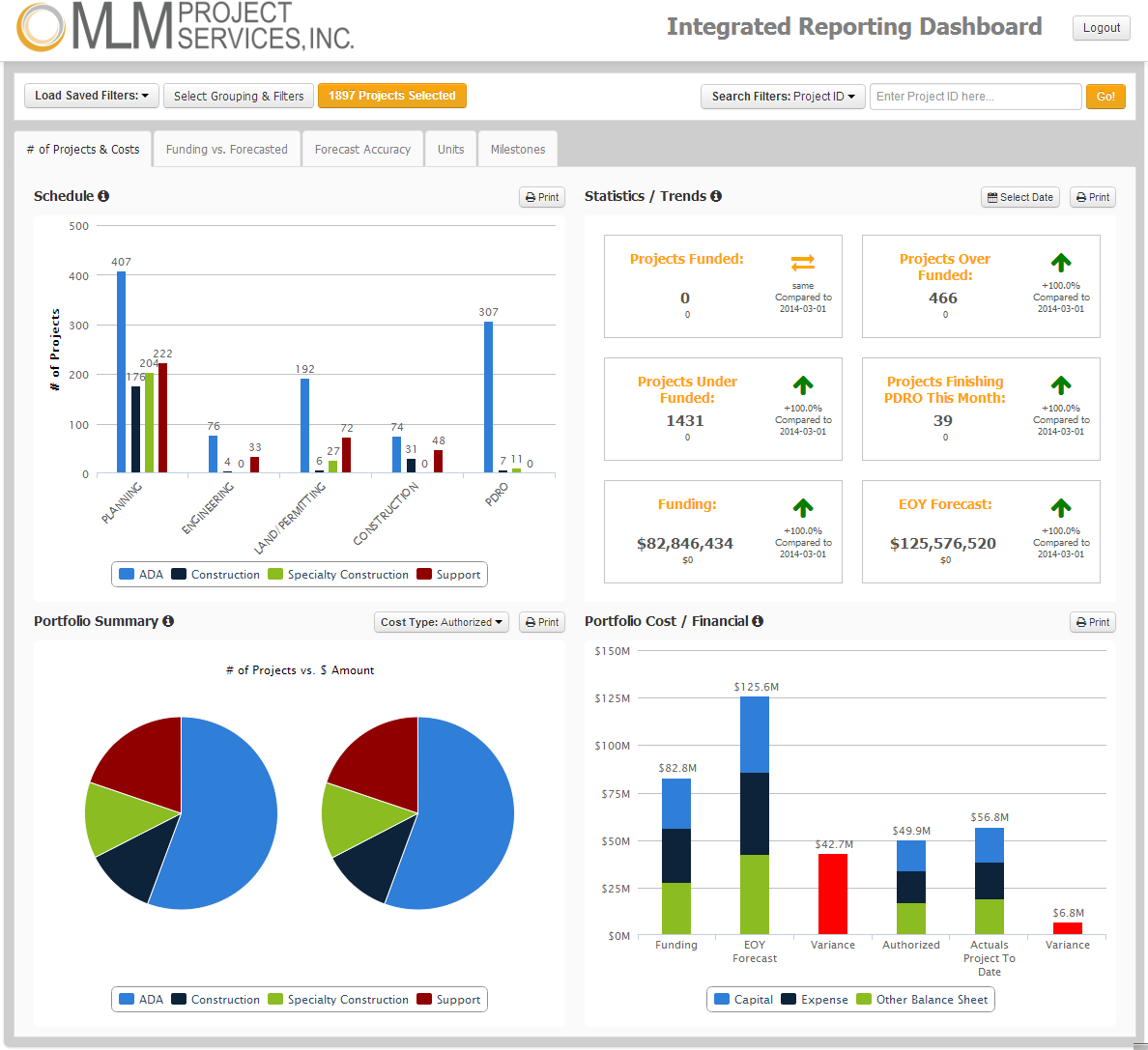Hide the Capital series in the financial legend
Screen dimensions: 1148x1050
(743, 1000)
